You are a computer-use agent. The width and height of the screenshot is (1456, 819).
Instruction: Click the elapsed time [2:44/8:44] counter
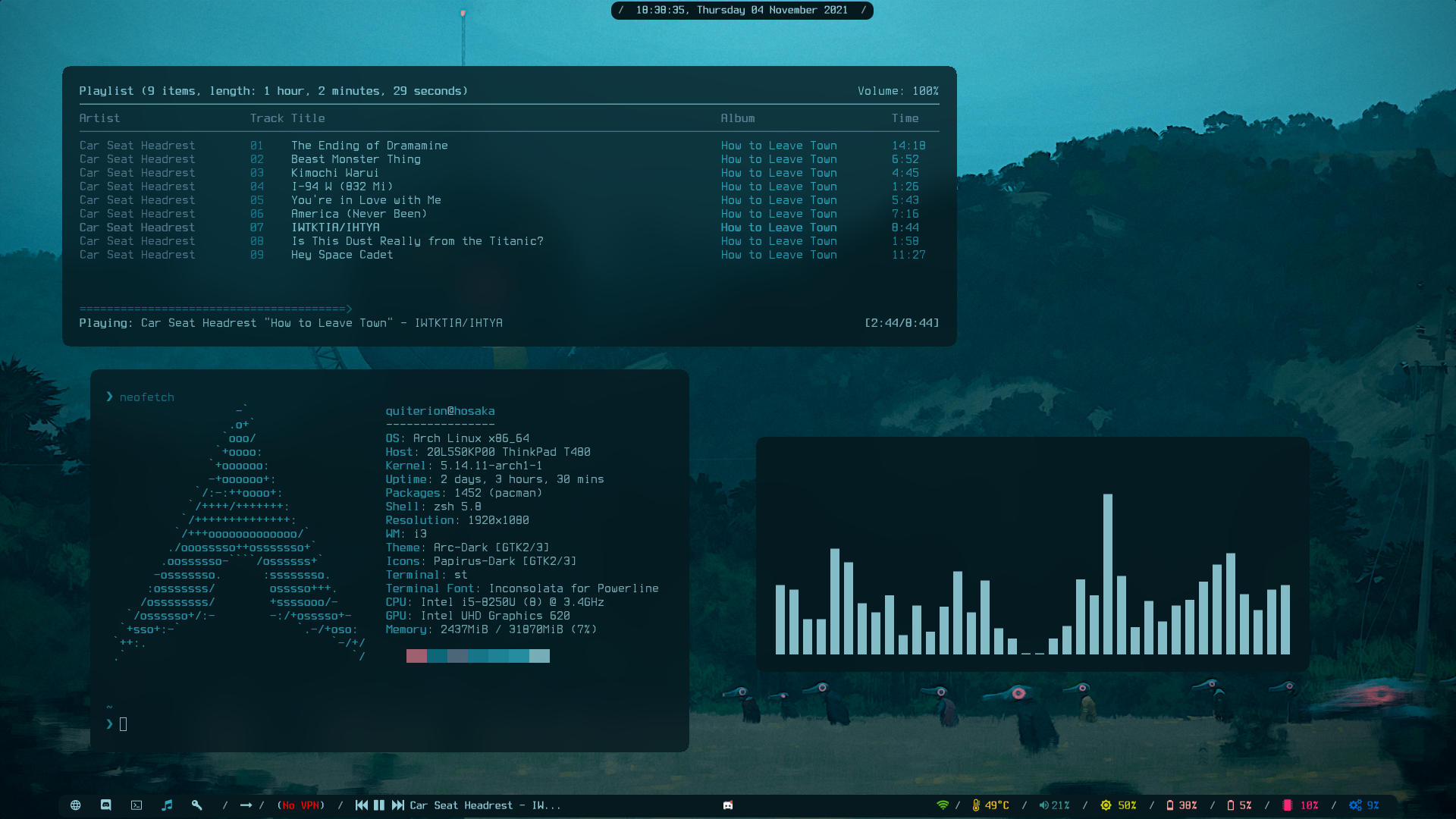pos(902,323)
